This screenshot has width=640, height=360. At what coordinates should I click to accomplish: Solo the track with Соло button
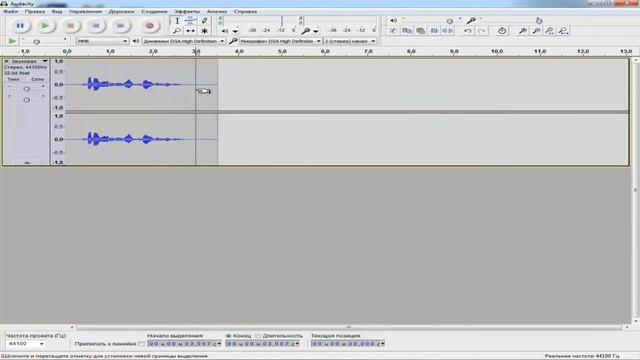click(x=37, y=79)
